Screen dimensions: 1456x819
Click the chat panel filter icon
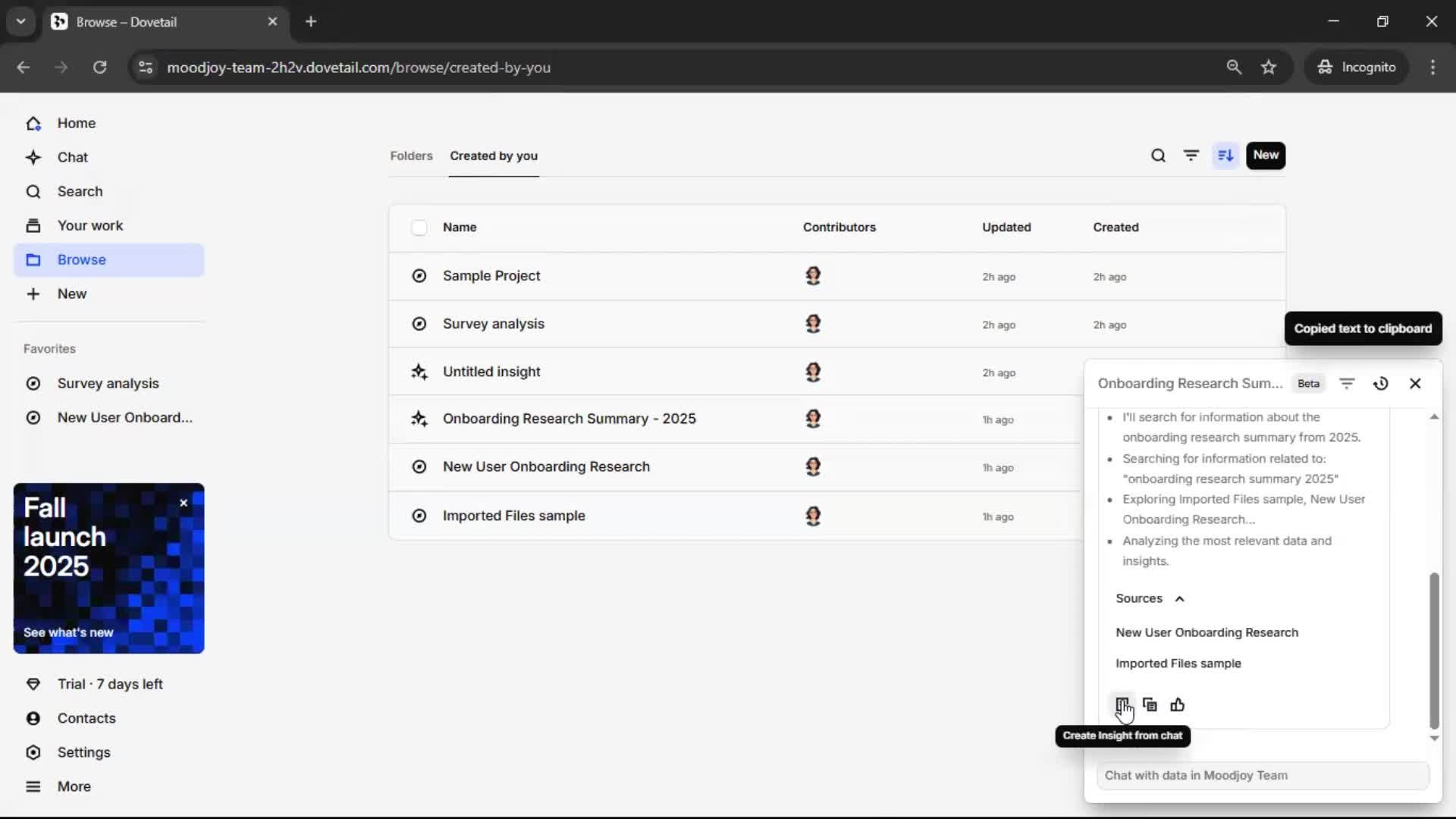pos(1347,384)
